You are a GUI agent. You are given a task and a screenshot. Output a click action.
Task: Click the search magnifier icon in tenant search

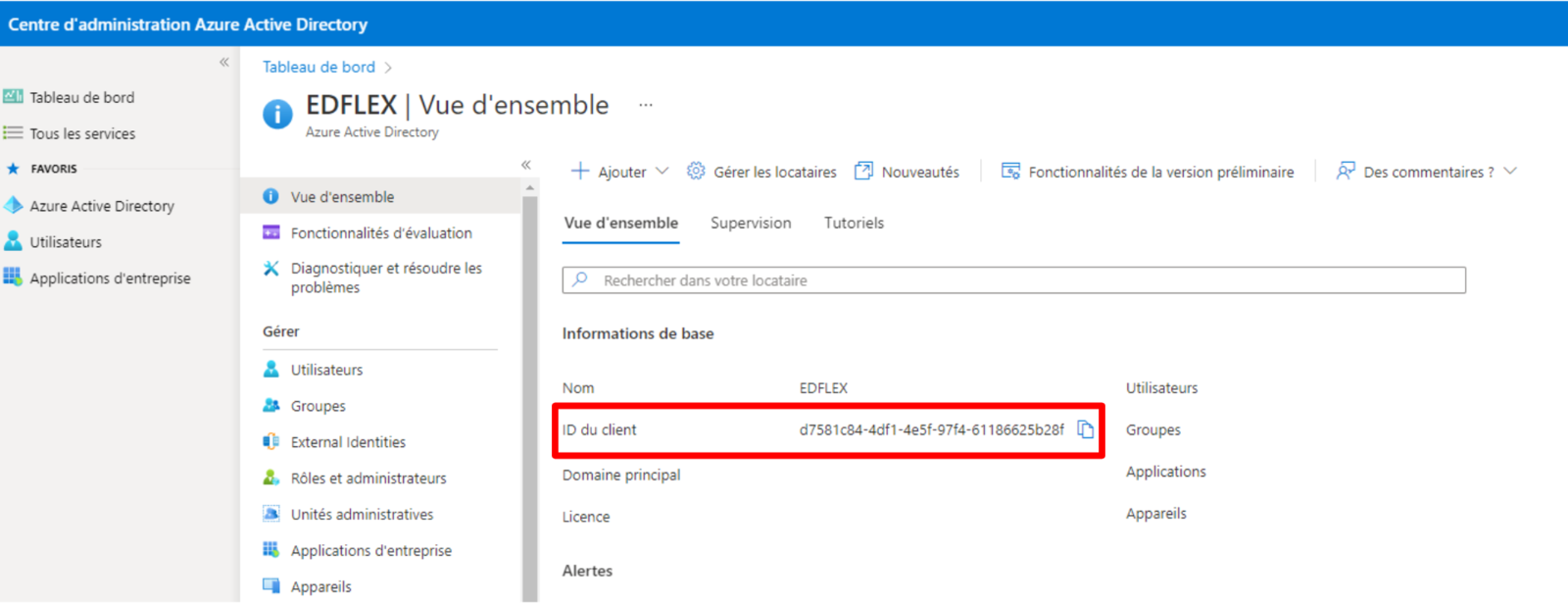[x=580, y=279]
